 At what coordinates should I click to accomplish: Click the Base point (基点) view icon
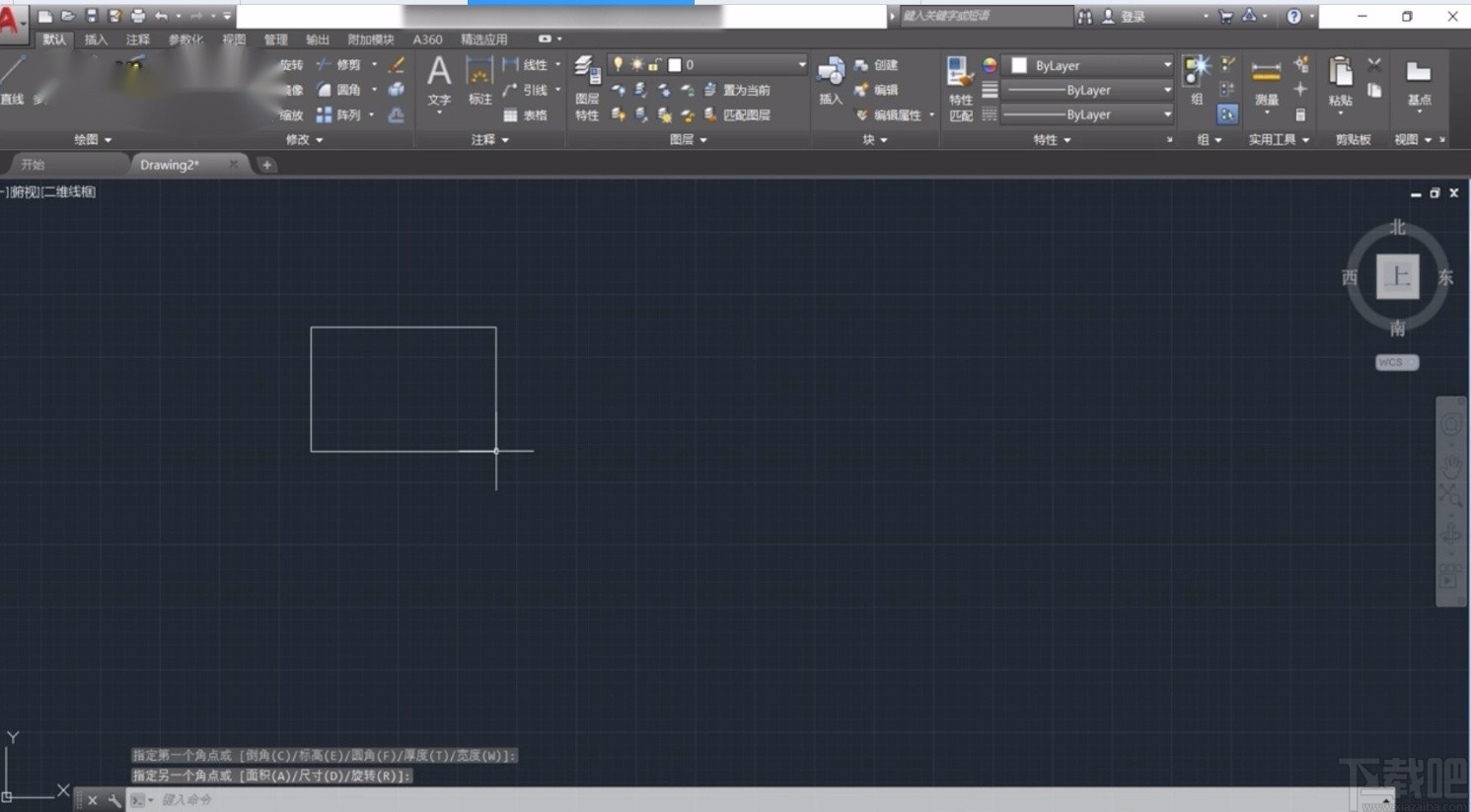tap(1419, 83)
